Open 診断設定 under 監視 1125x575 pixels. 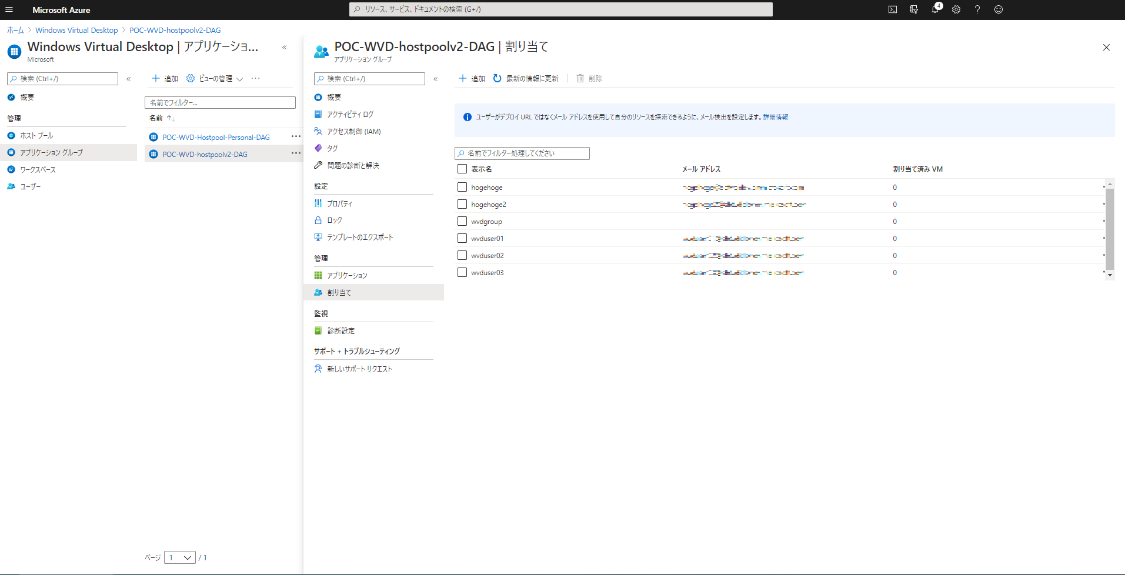point(341,331)
